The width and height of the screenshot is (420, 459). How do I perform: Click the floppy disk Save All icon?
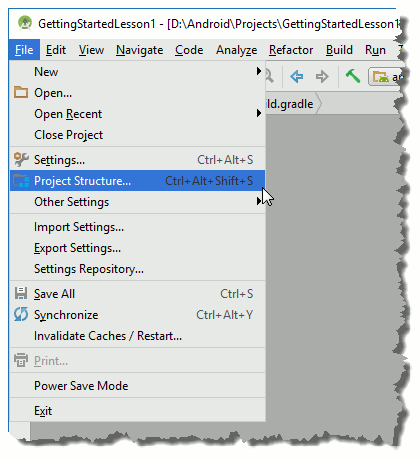(21, 293)
